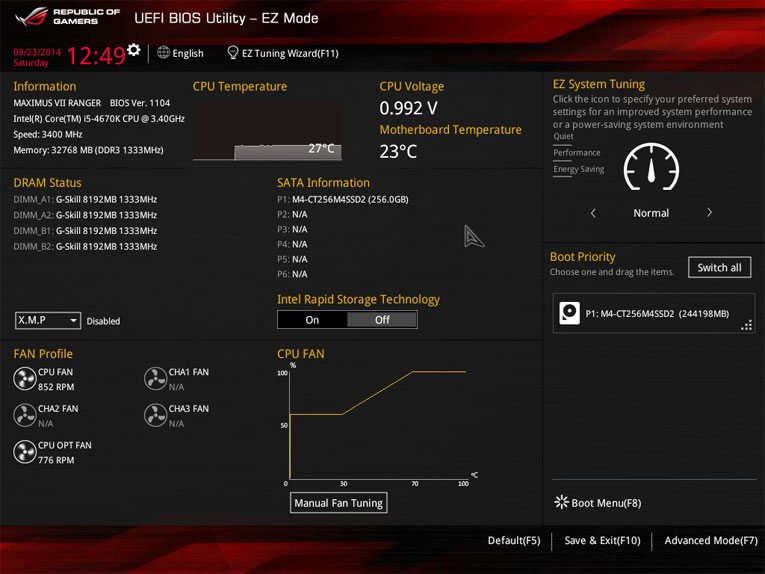Viewport: 765px width, 574px height.
Task: Click the 12:49 clock time
Action: (x=96, y=56)
